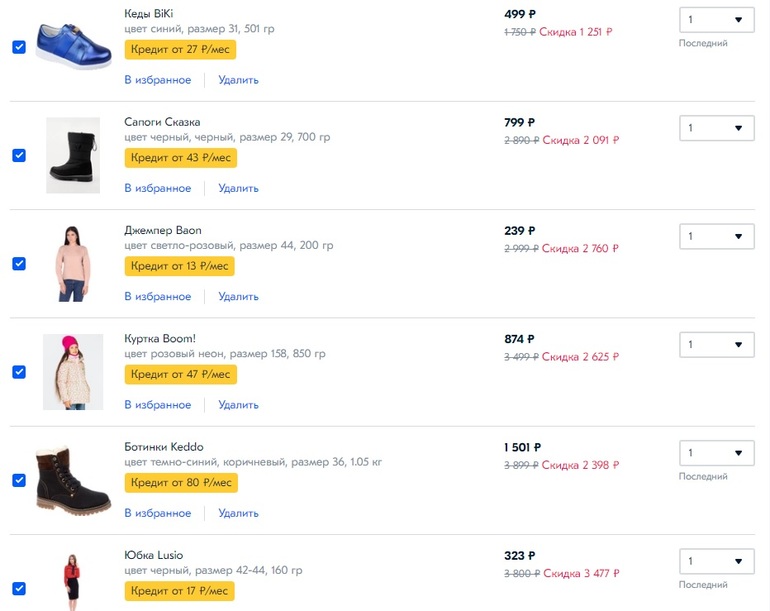Click the pink Джемпер Baon product photo
Image resolution: width=770 pixels, height=611 pixels.
coord(73,263)
